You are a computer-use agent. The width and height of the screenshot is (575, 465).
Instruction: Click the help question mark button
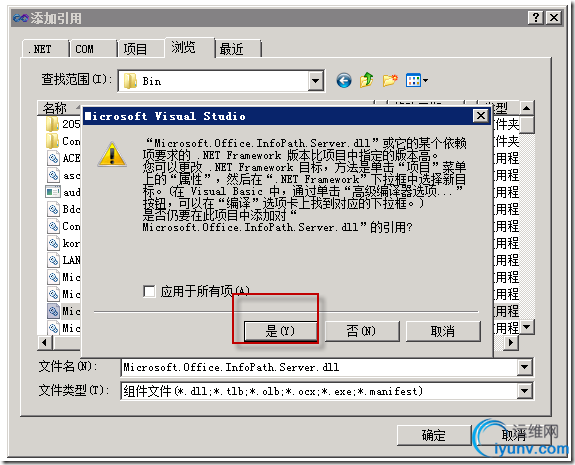(x=535, y=17)
